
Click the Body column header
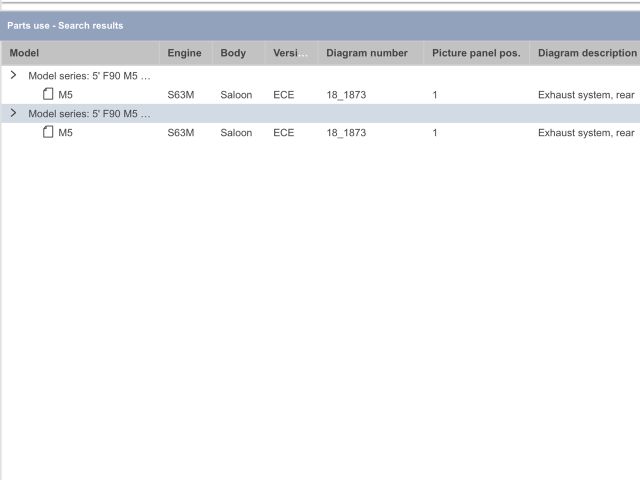click(233, 53)
